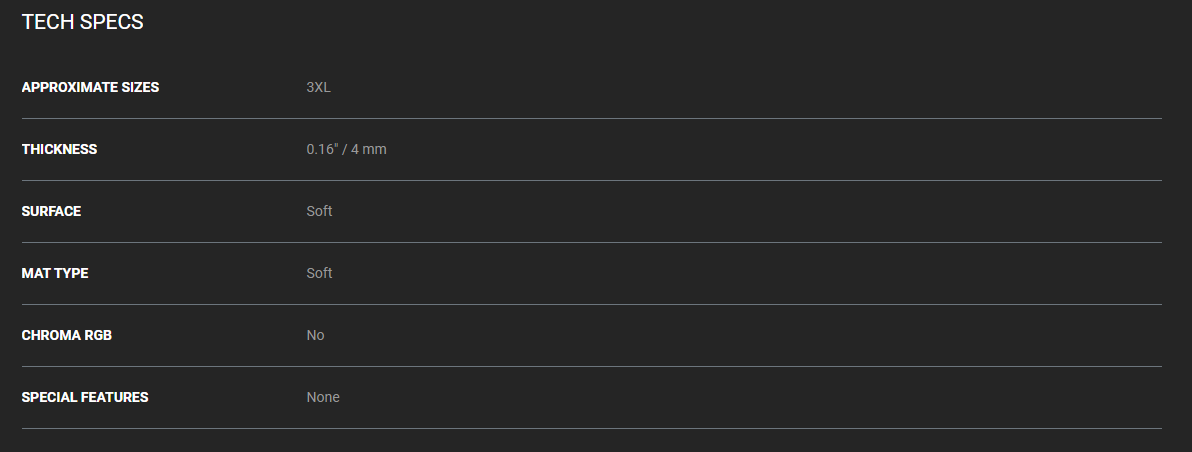Click the divider line below MAT TYPE row
Image resolution: width=1192 pixels, height=452 pixels.
click(591, 305)
